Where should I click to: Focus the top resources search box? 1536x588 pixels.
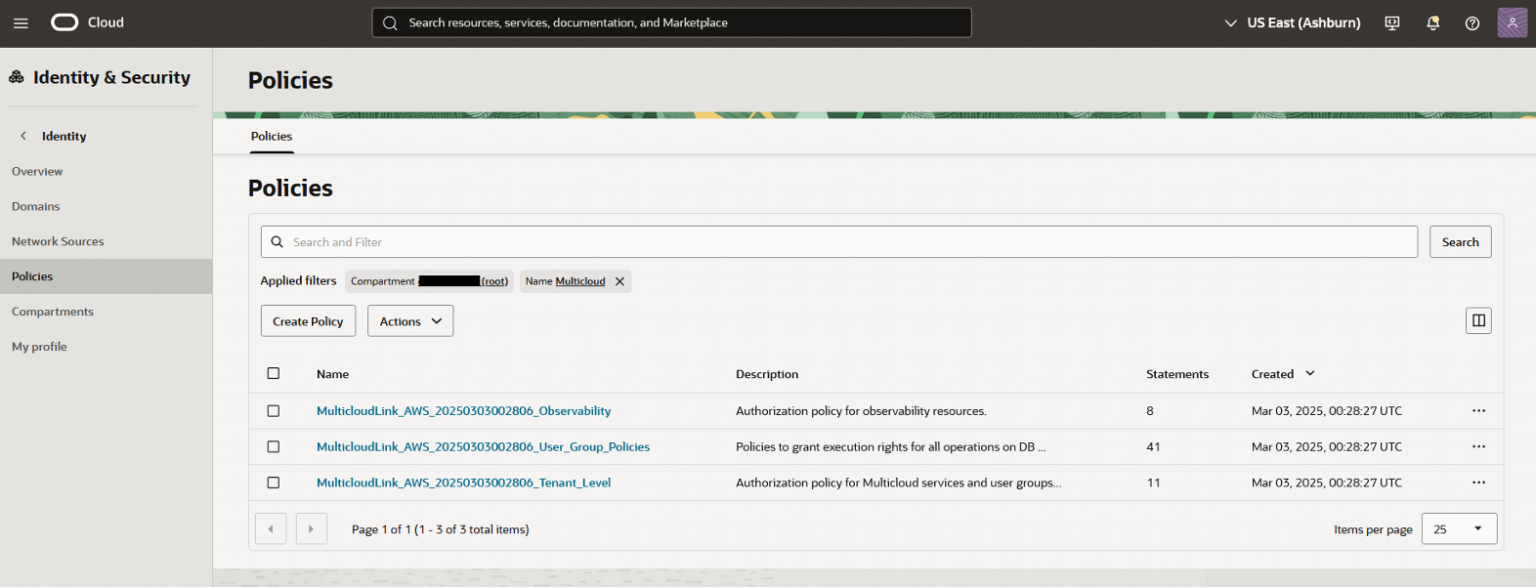671,23
